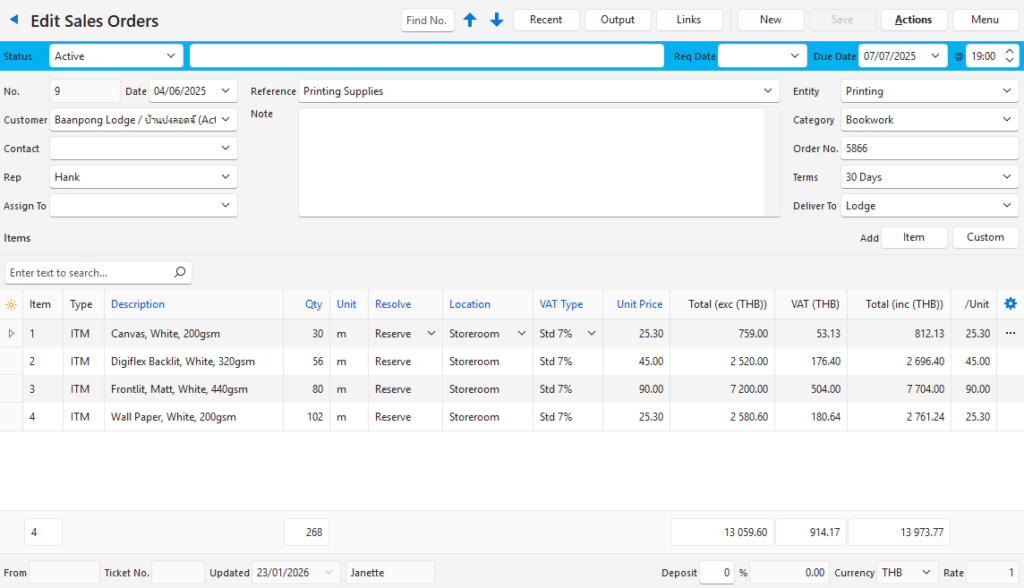Expand the Customer dropdown list

(x=227, y=120)
